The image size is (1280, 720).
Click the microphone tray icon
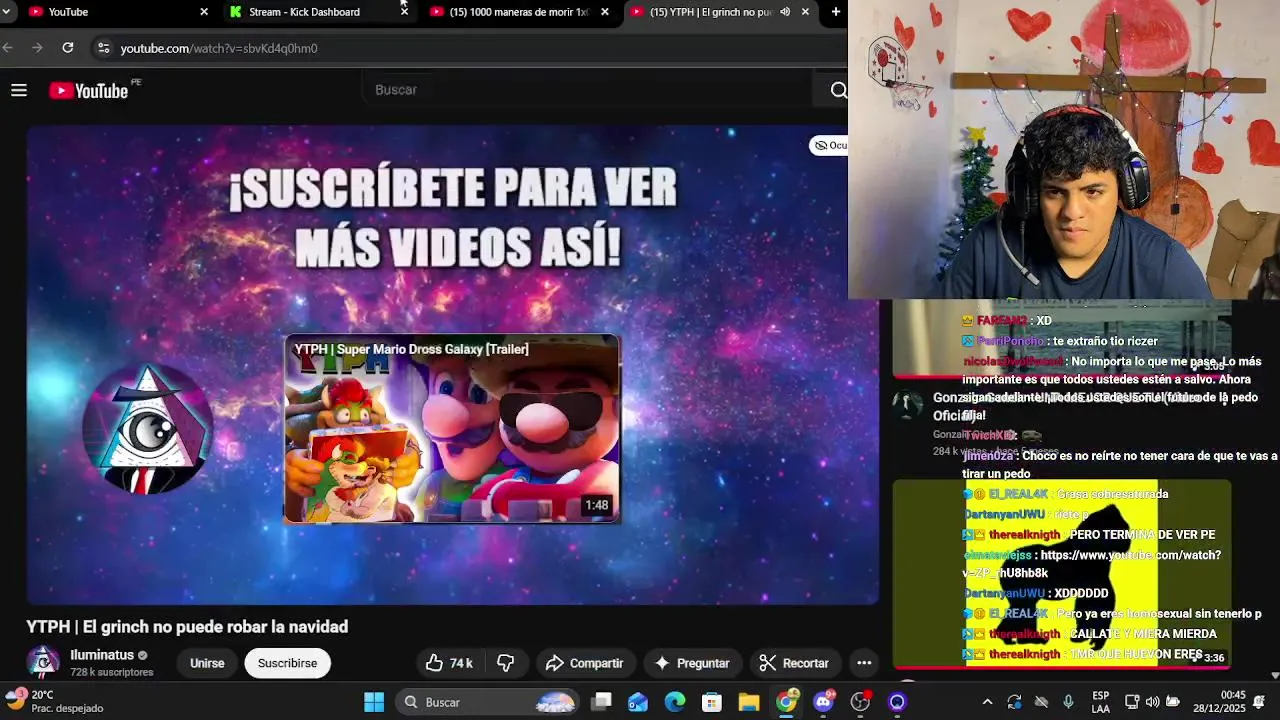pyautogui.click(x=1068, y=702)
